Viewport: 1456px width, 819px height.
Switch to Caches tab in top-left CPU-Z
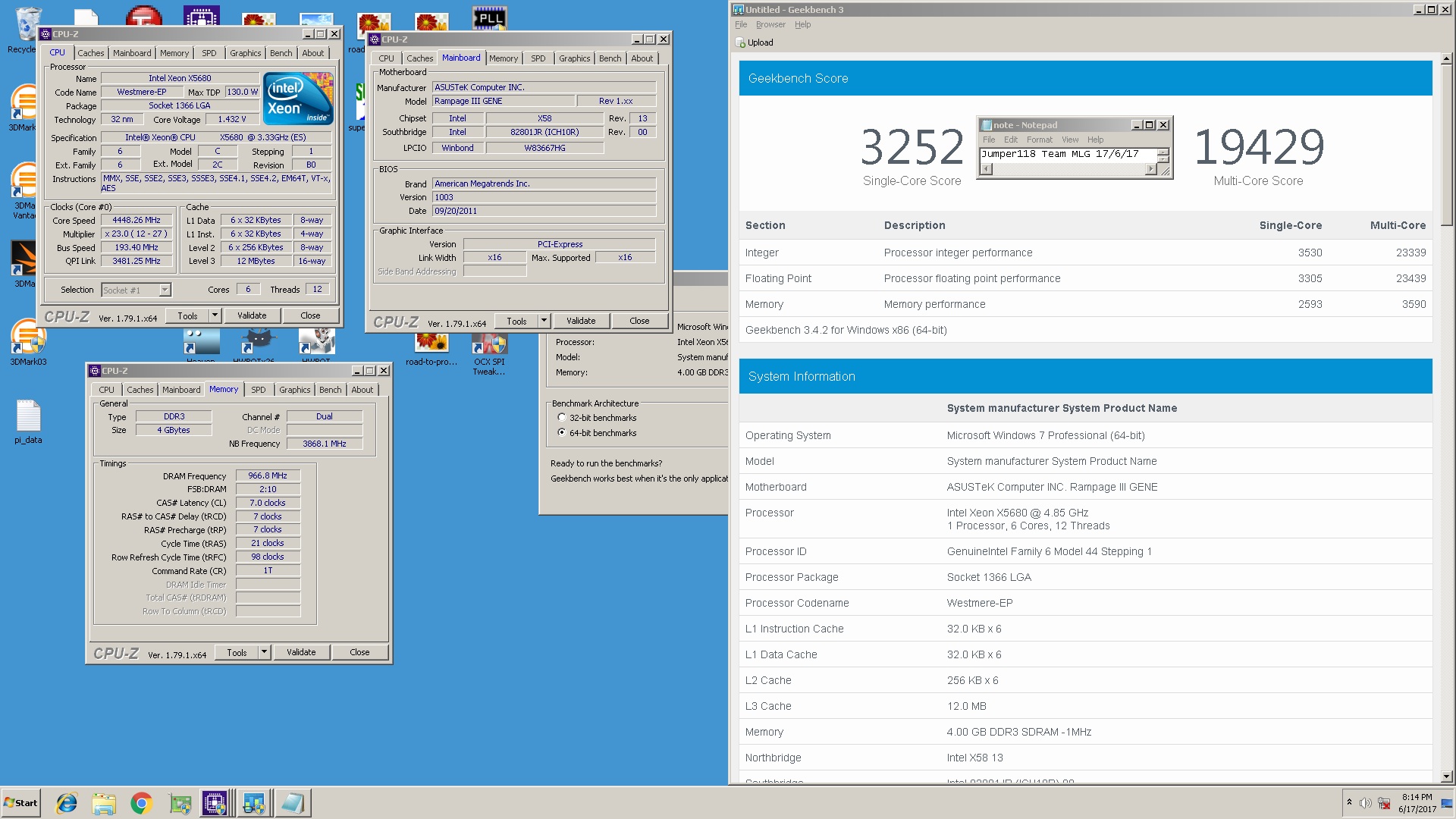[x=91, y=53]
